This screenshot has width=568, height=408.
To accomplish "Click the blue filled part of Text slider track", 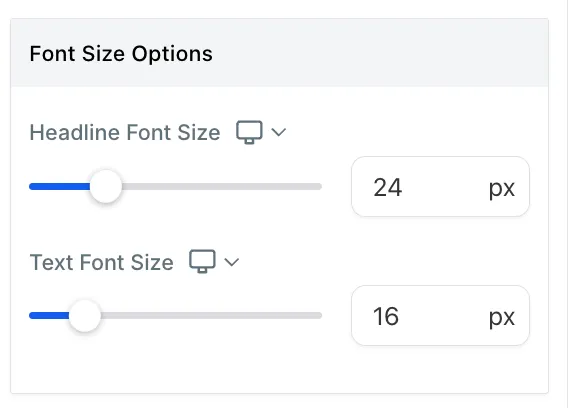I will (49, 315).
